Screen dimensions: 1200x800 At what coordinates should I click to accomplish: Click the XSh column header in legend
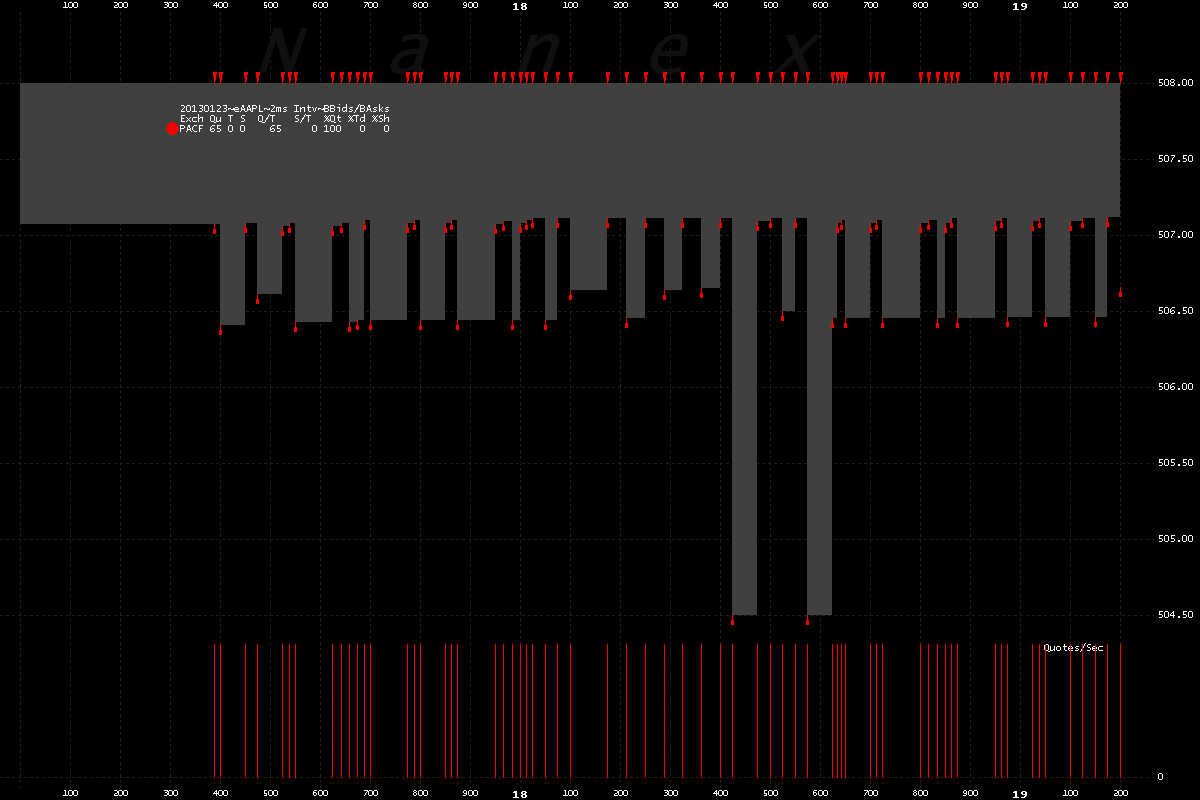click(x=381, y=118)
